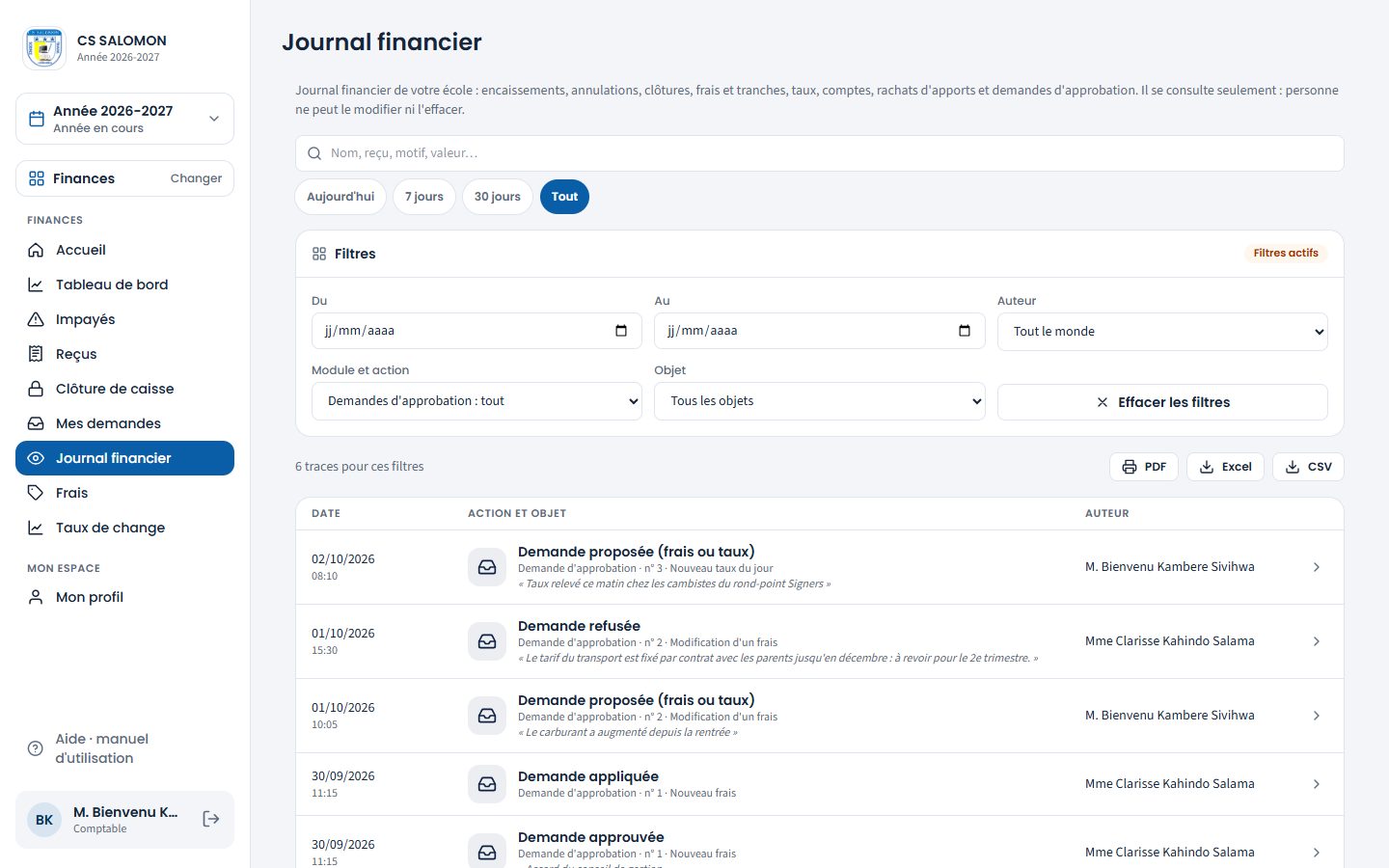Screen dimensions: 1389x868
Task: Click the AUTEUR column header
Action: (1107, 513)
